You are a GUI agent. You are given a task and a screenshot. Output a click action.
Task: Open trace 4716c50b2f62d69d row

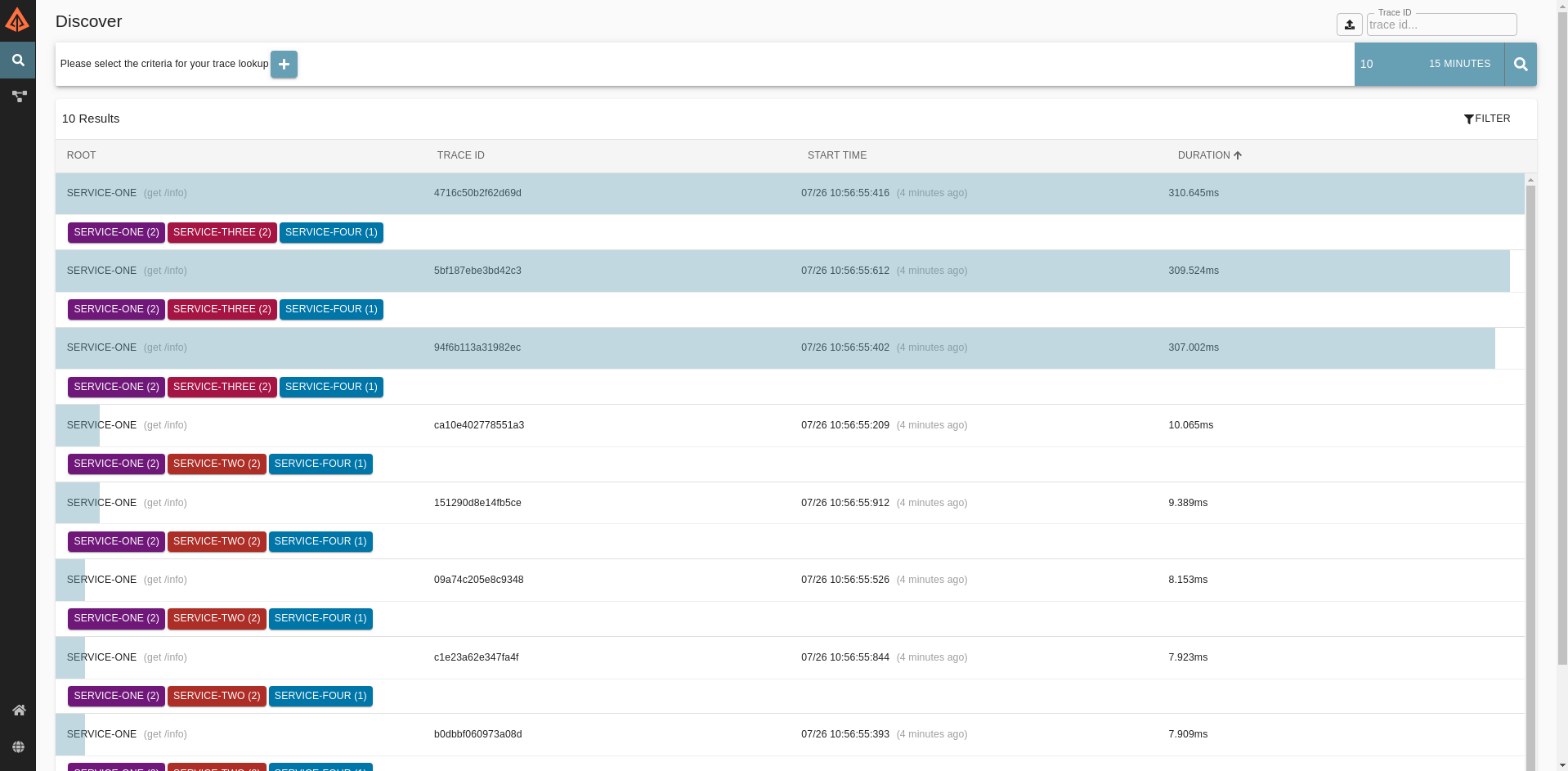coord(477,193)
